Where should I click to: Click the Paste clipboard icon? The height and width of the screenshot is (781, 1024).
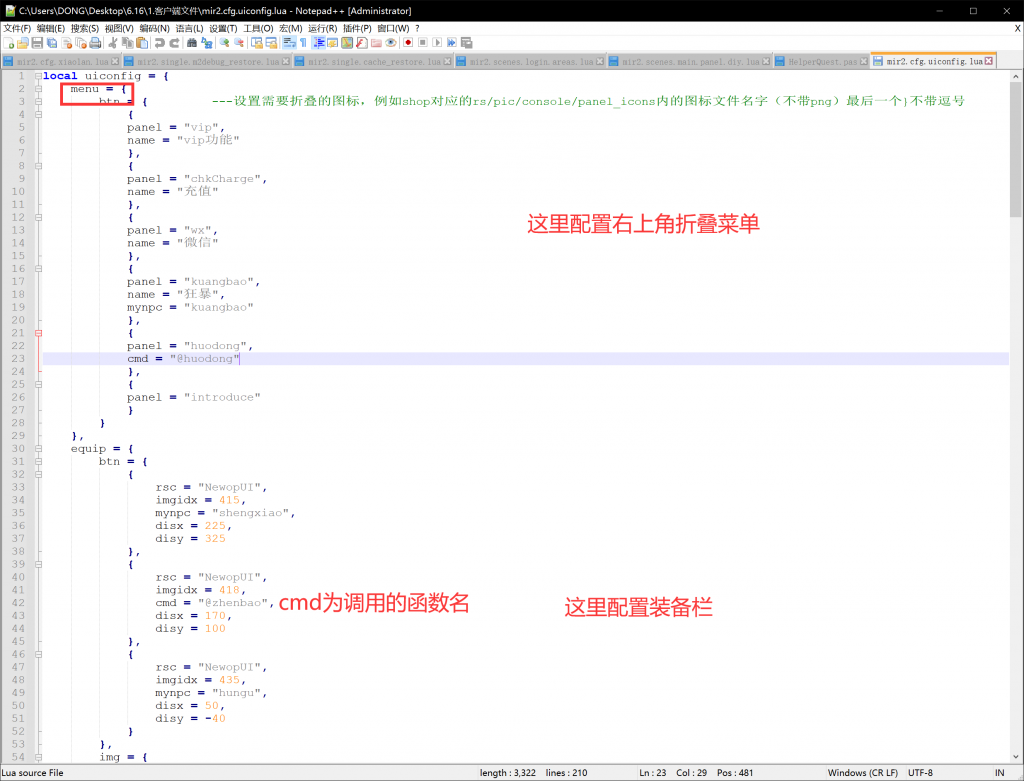pyautogui.click(x=141, y=43)
